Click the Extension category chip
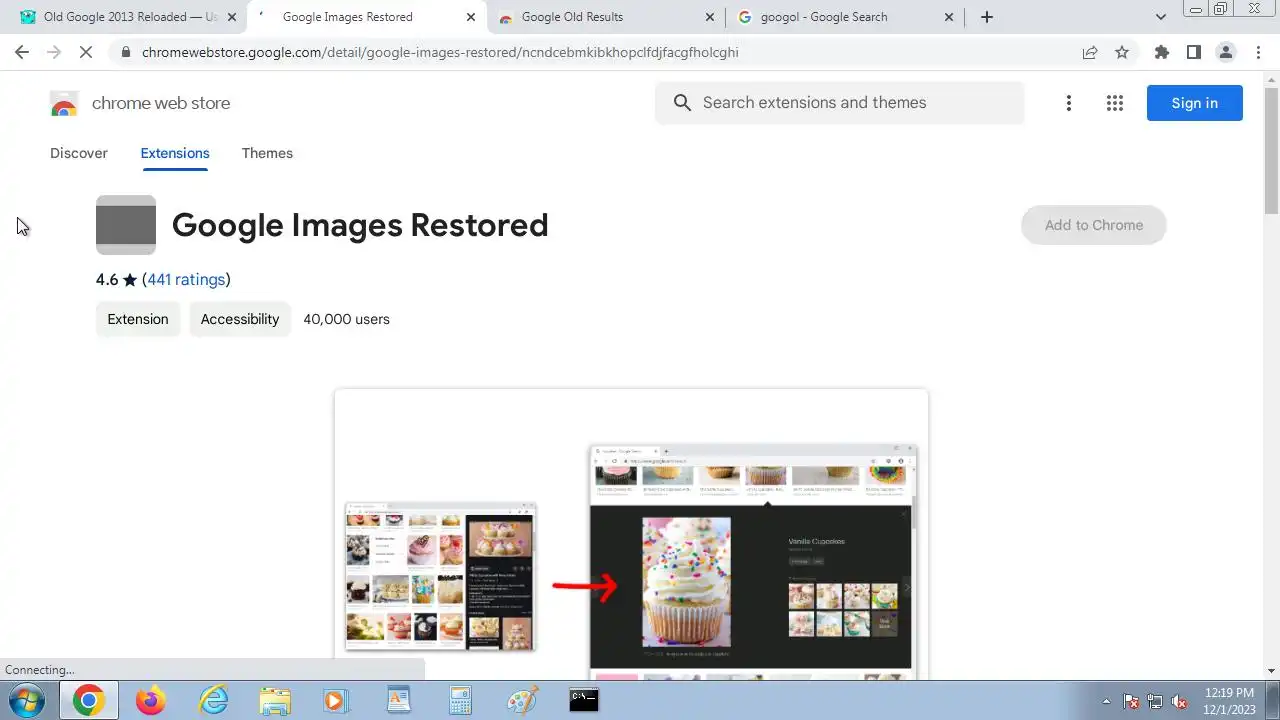 pos(138,319)
